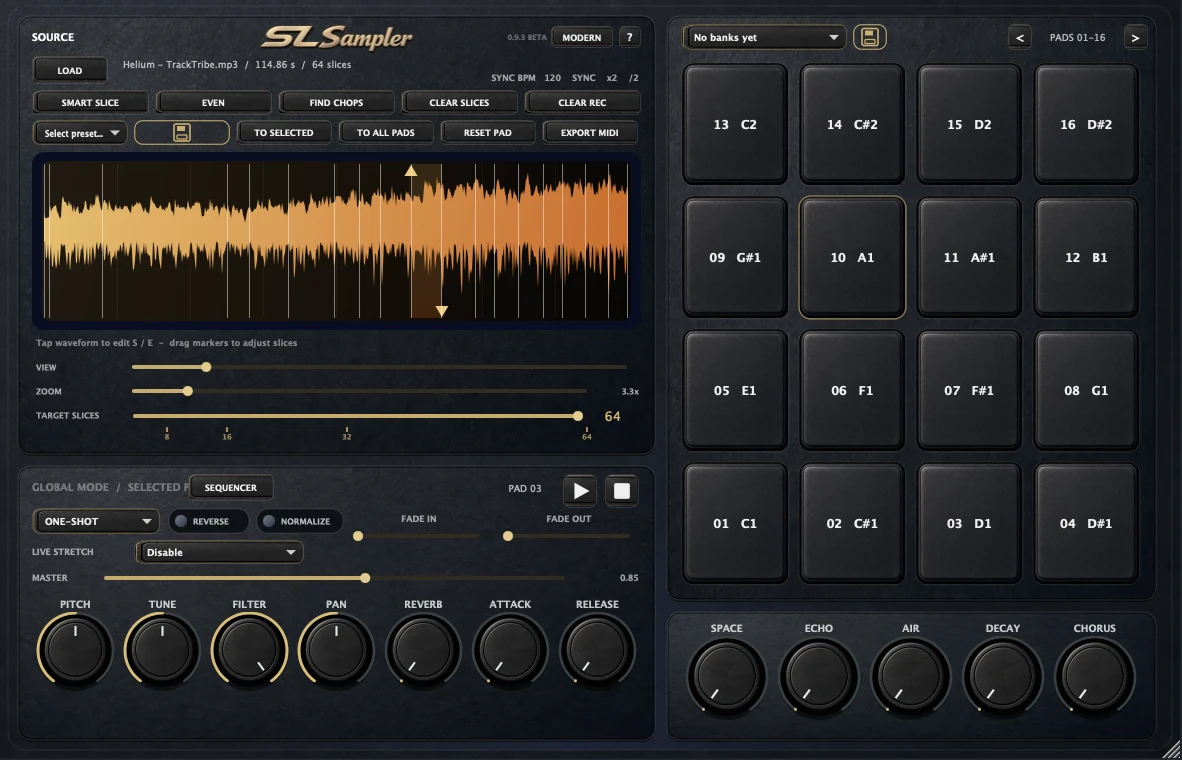Click the TUNE knob
Image resolution: width=1182 pixels, height=760 pixels.
click(162, 649)
